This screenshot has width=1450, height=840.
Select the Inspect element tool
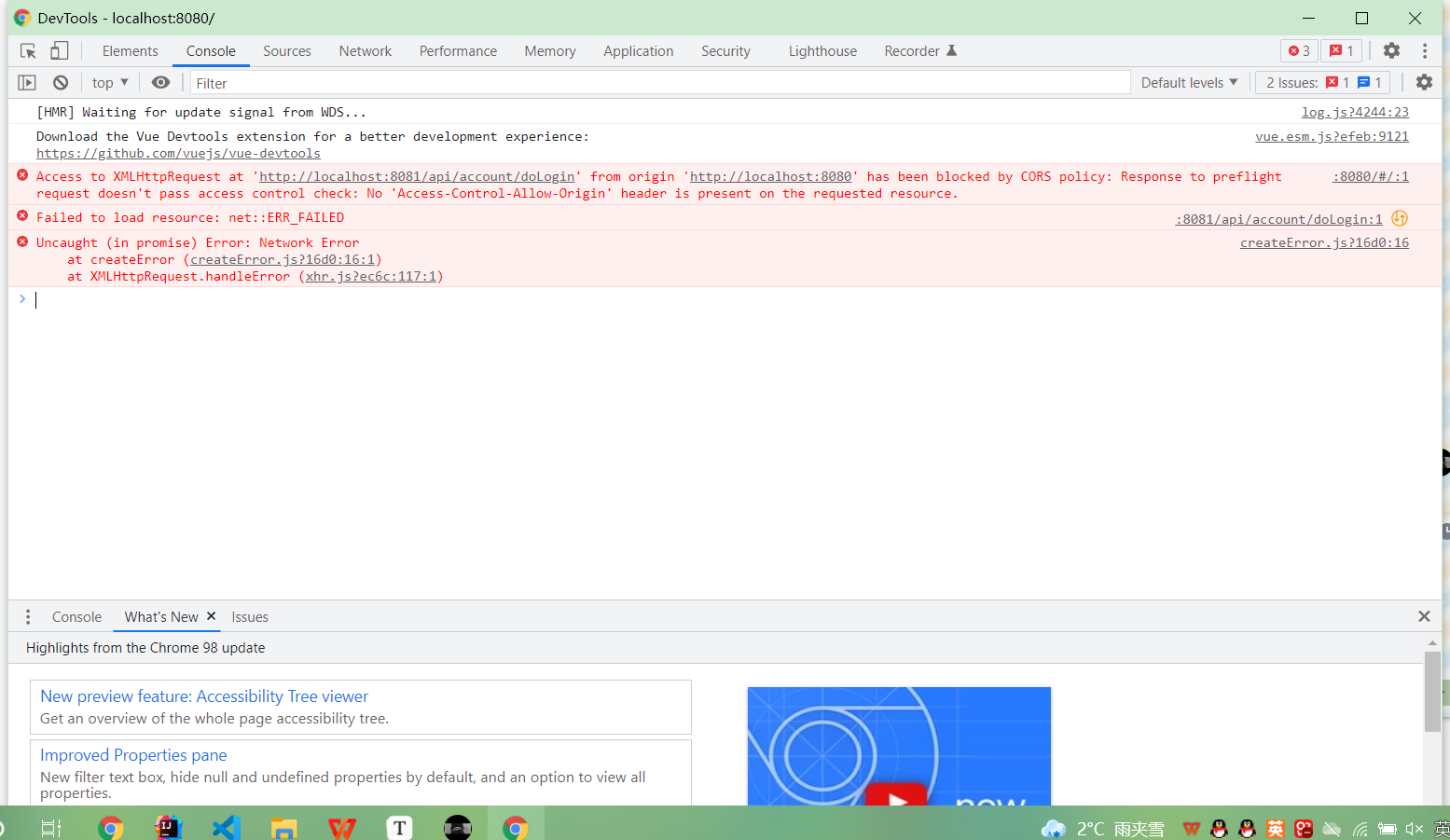coord(28,50)
